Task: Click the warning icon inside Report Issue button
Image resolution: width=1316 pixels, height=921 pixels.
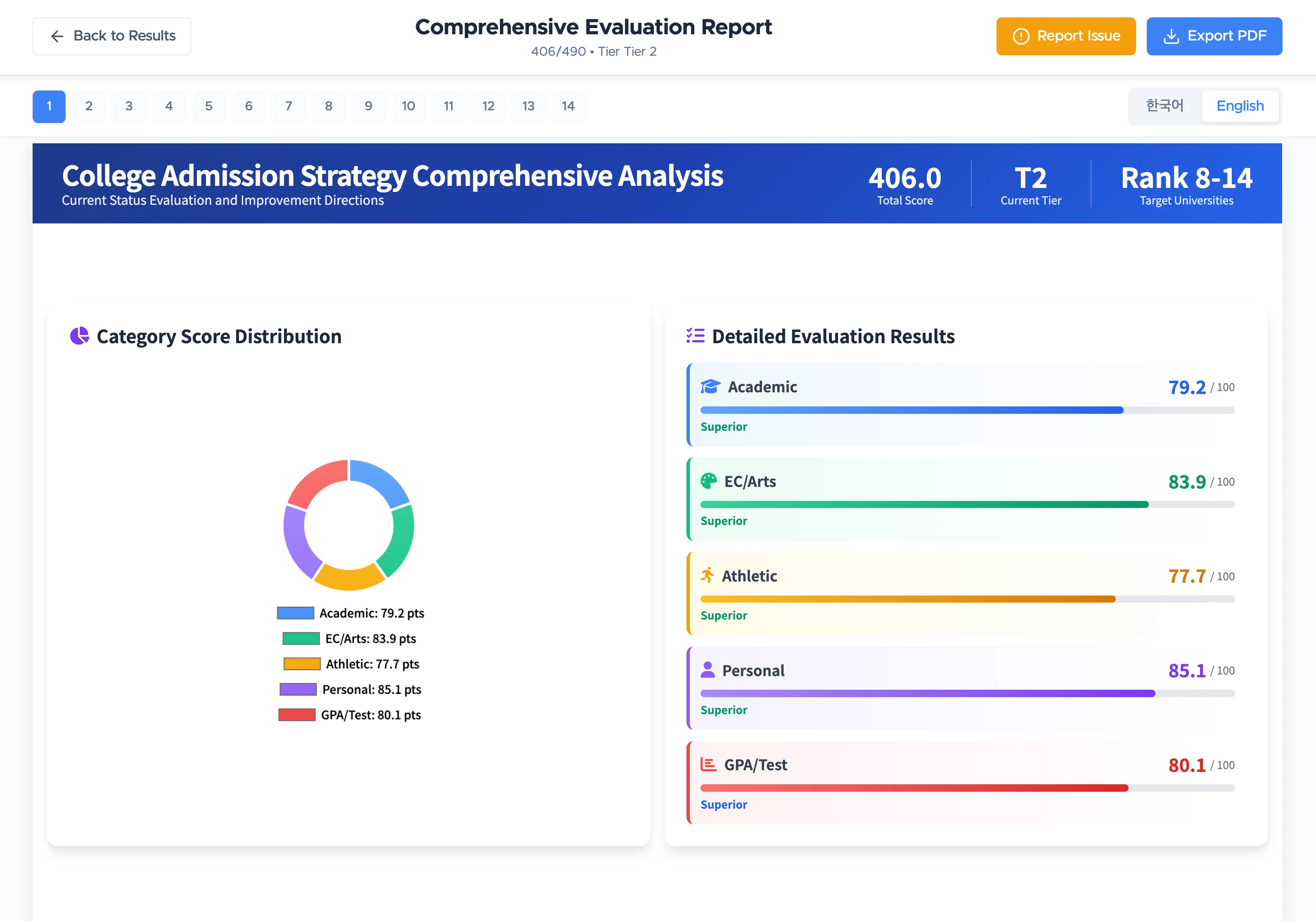Action: 1022,36
